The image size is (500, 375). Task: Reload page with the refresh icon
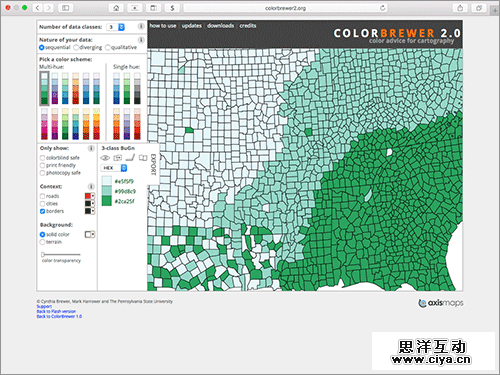pos(383,8)
